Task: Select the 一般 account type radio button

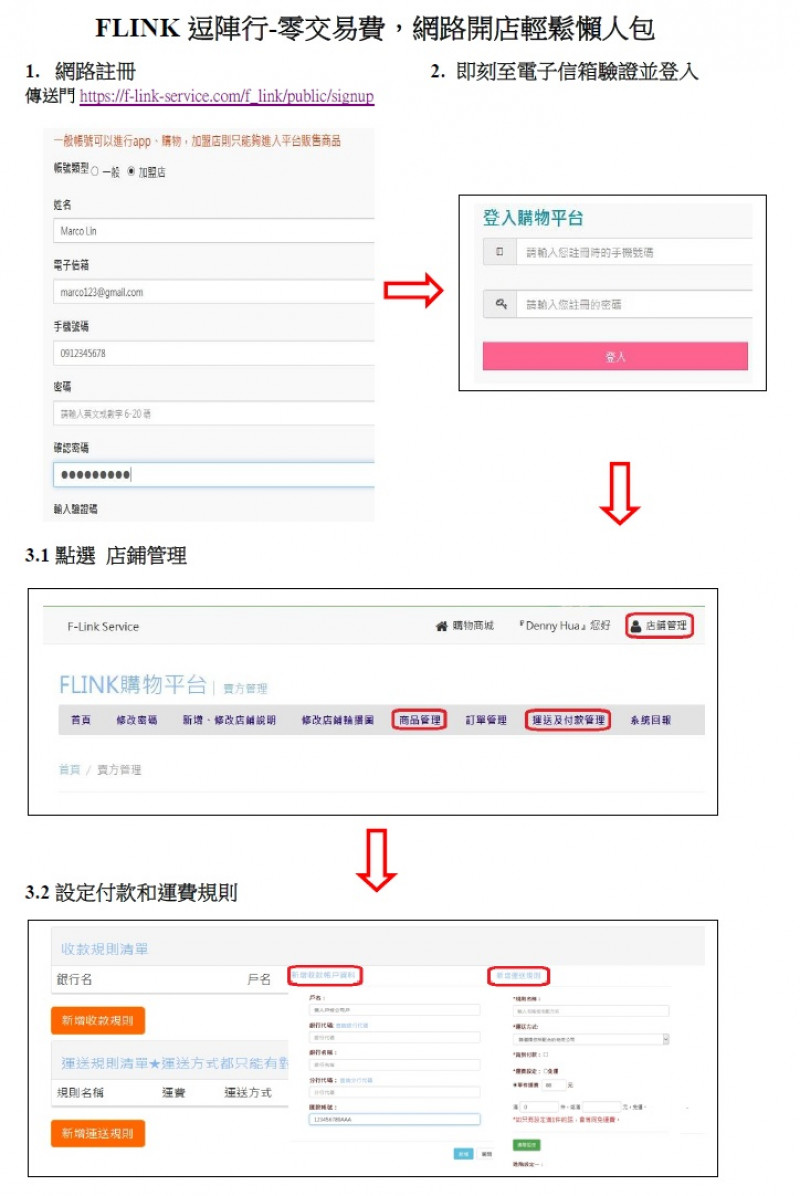Action: click(95, 172)
